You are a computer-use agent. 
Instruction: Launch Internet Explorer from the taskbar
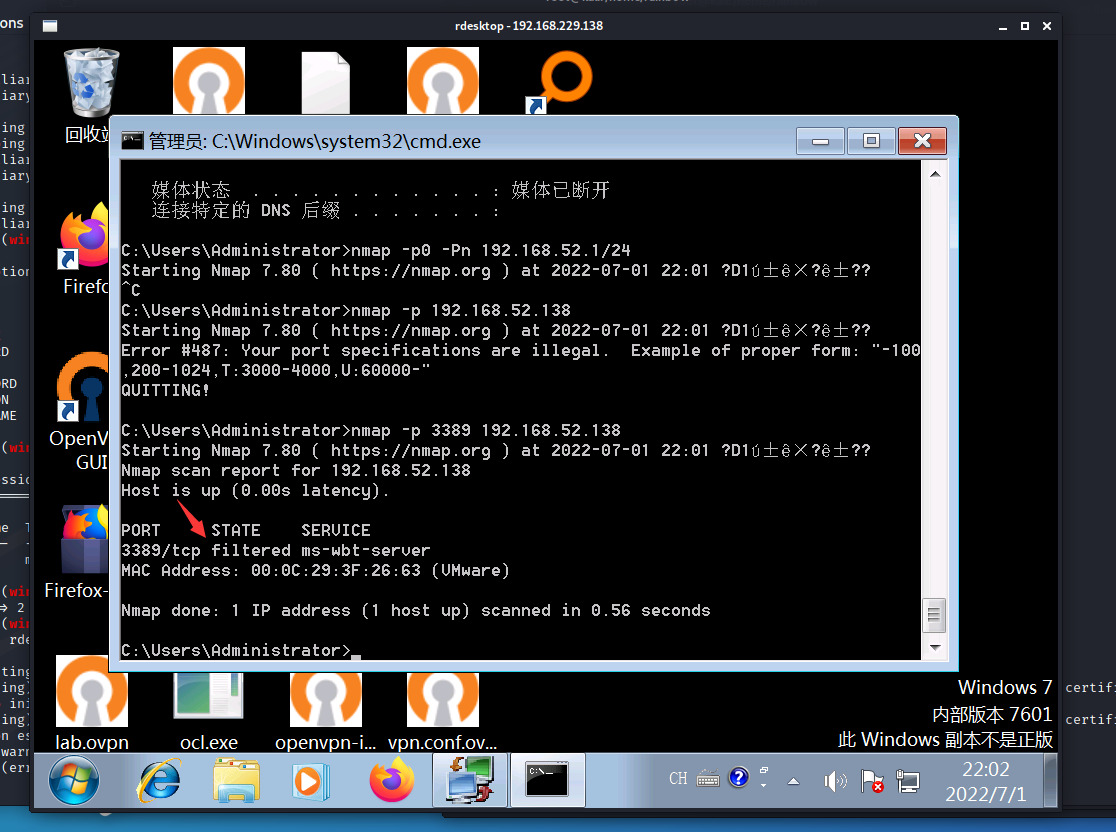[x=158, y=780]
